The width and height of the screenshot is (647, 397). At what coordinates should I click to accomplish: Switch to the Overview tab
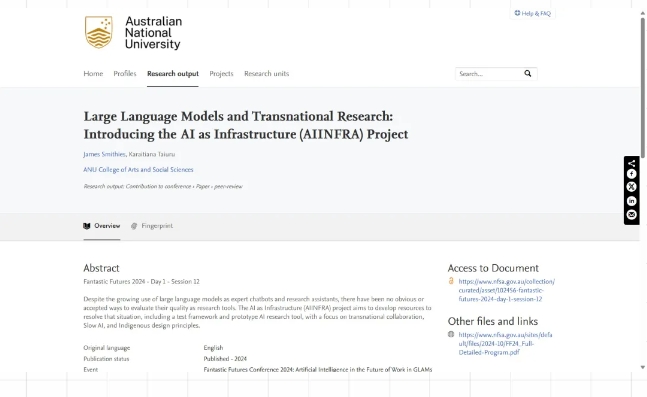102,226
